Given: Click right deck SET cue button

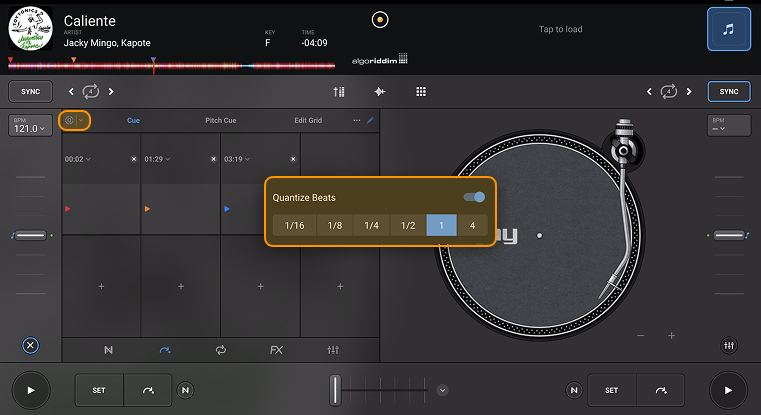Looking at the screenshot, I should [x=612, y=390].
